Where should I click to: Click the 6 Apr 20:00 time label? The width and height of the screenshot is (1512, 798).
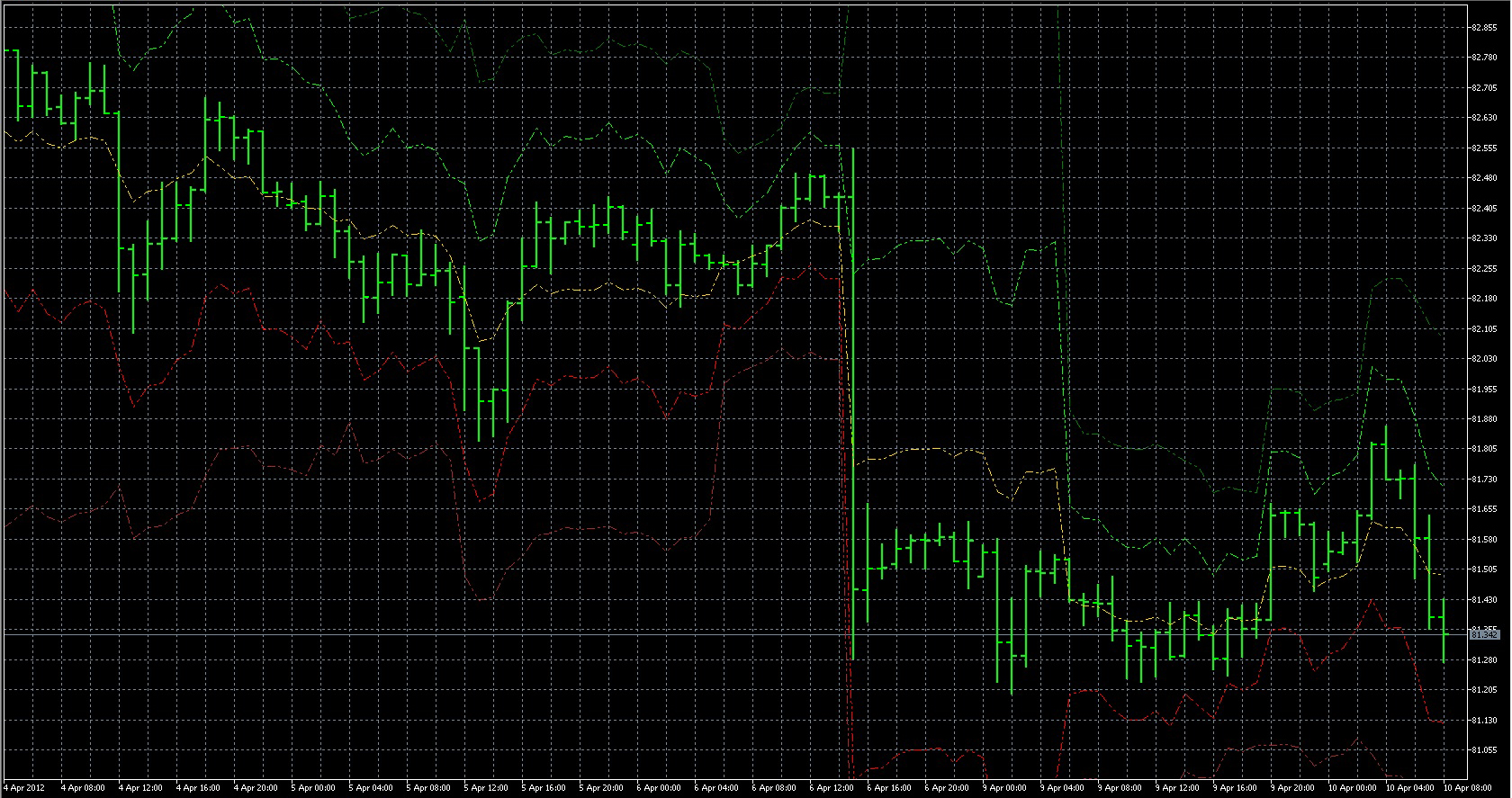pyautogui.click(x=947, y=788)
